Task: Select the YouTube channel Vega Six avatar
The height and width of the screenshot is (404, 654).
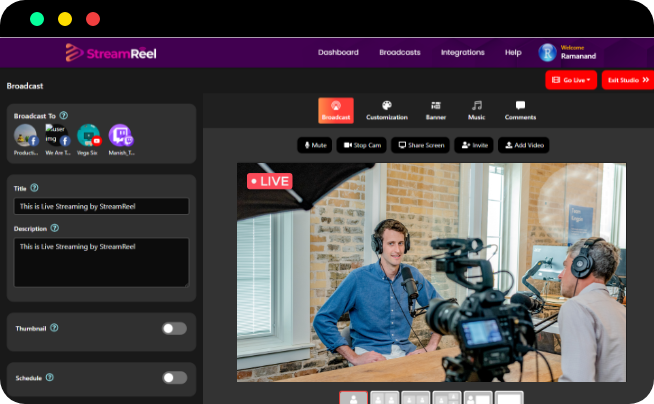Action: 89,136
